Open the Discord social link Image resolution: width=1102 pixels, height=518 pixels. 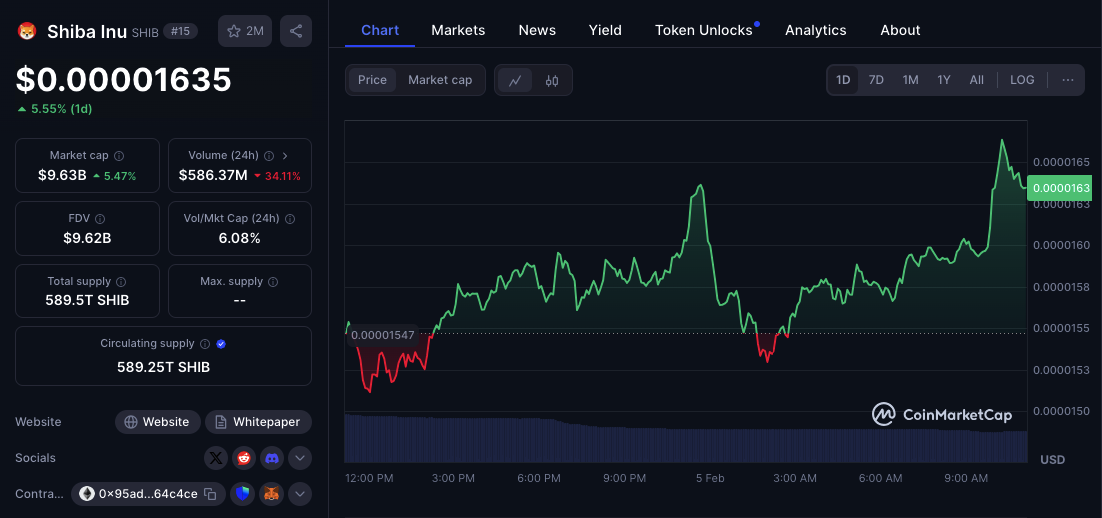tap(272, 458)
